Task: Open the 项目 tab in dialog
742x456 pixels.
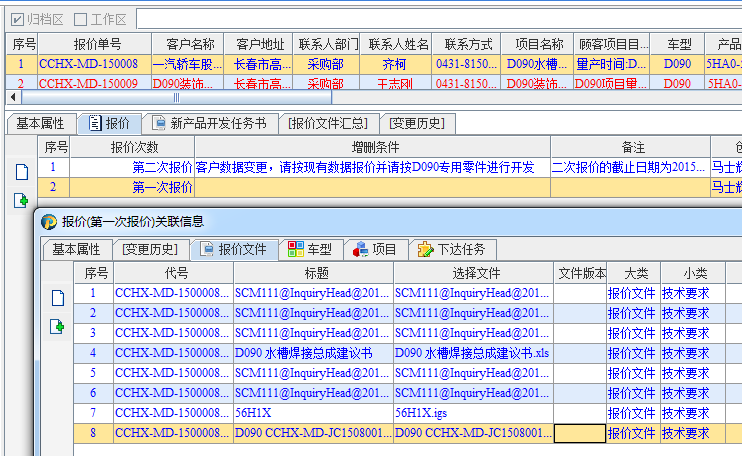Action: coord(376,249)
